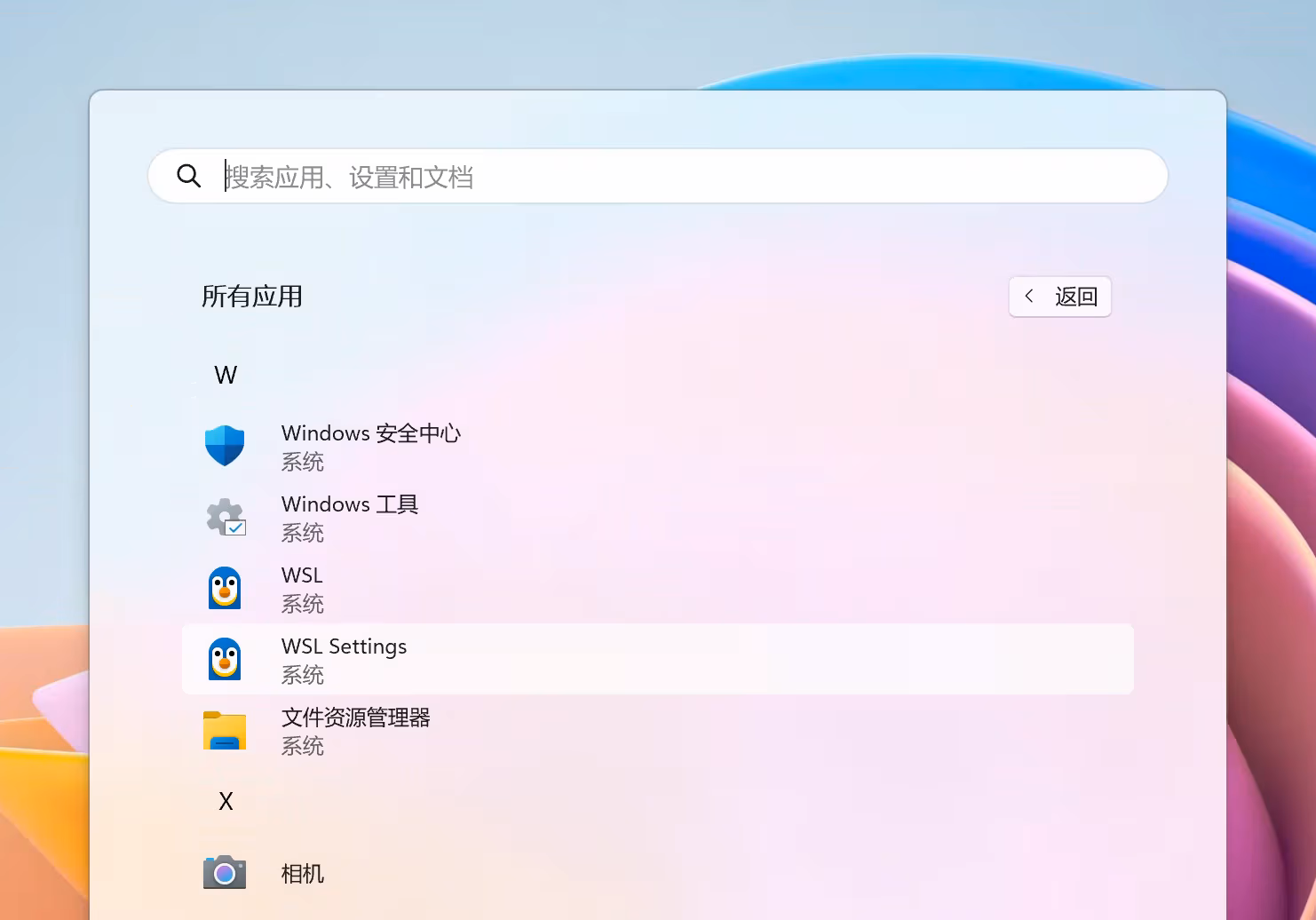This screenshot has width=1316, height=920.
Task: Launch Windows 工具 gear icon
Action: click(226, 517)
